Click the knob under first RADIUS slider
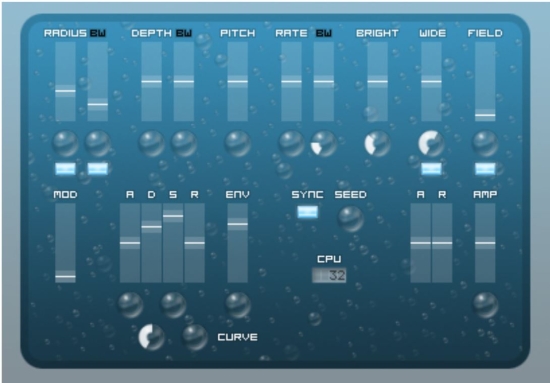This screenshot has width=550, height=383. coord(65,144)
